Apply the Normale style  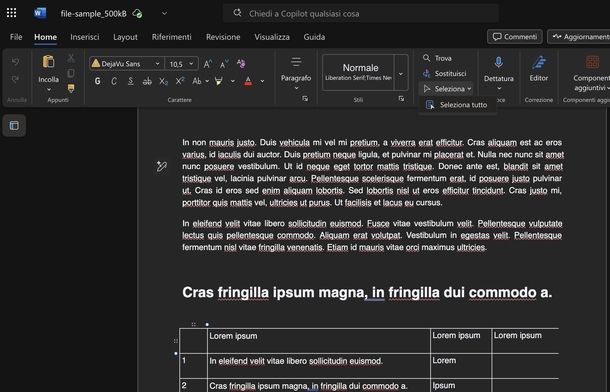(358, 72)
